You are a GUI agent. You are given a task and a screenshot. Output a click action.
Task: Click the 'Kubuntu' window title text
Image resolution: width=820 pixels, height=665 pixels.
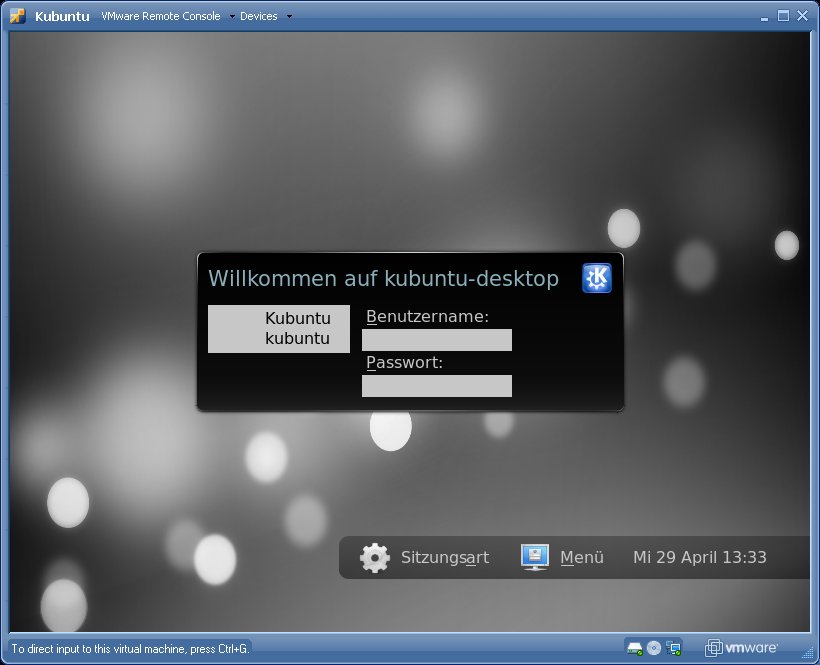pos(62,16)
